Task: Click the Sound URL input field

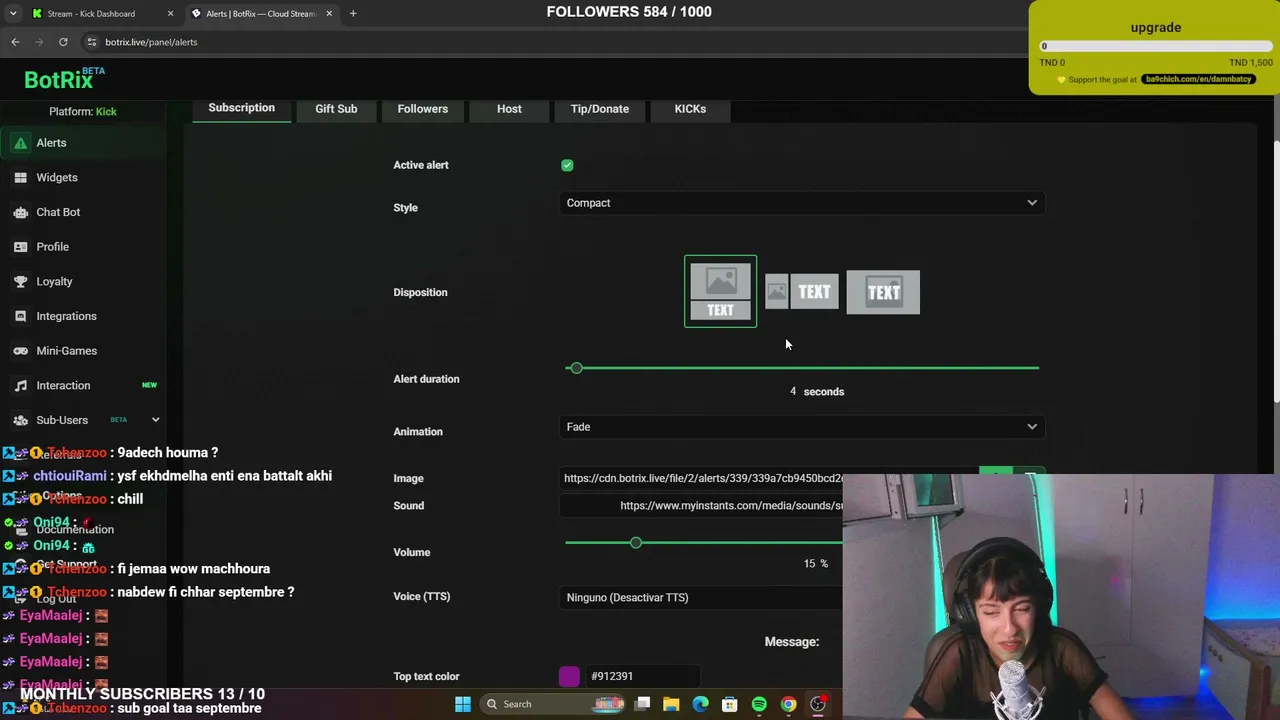Action: pyautogui.click(x=702, y=505)
